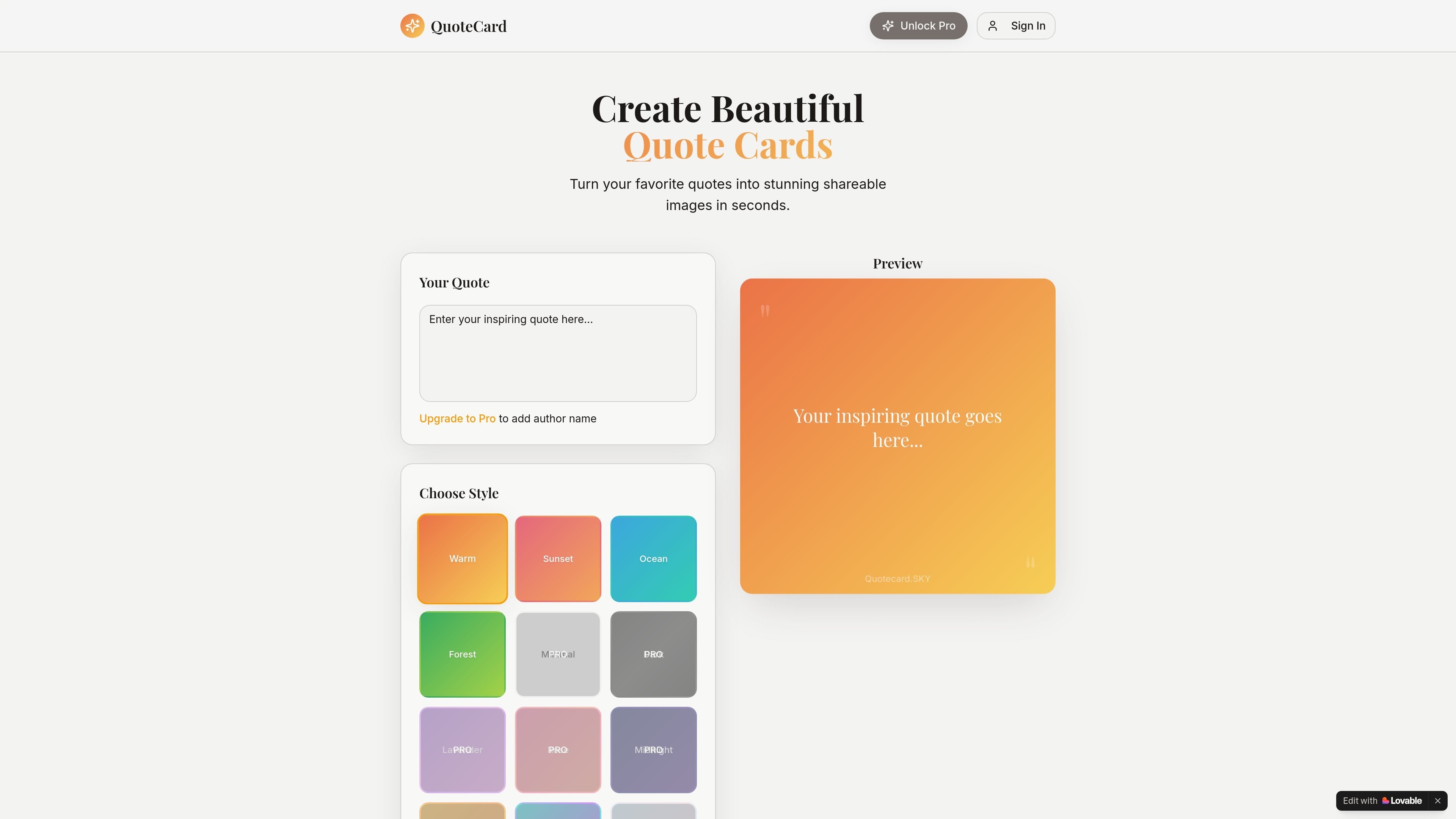Viewport: 1456px width, 819px height.
Task: Choose the locked Lavender PRO style
Action: click(462, 750)
